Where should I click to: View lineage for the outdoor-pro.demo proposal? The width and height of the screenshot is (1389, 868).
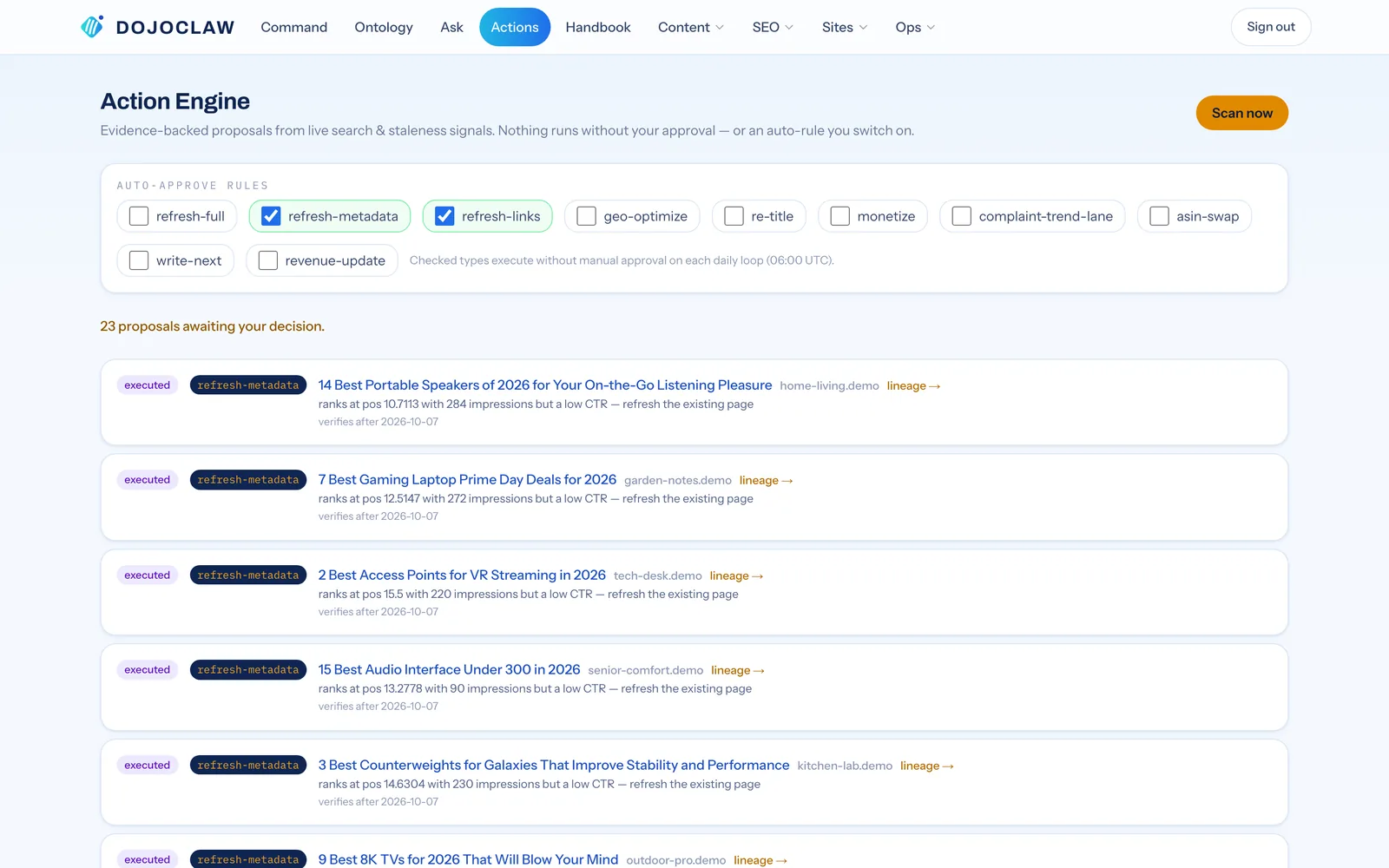click(x=760, y=860)
